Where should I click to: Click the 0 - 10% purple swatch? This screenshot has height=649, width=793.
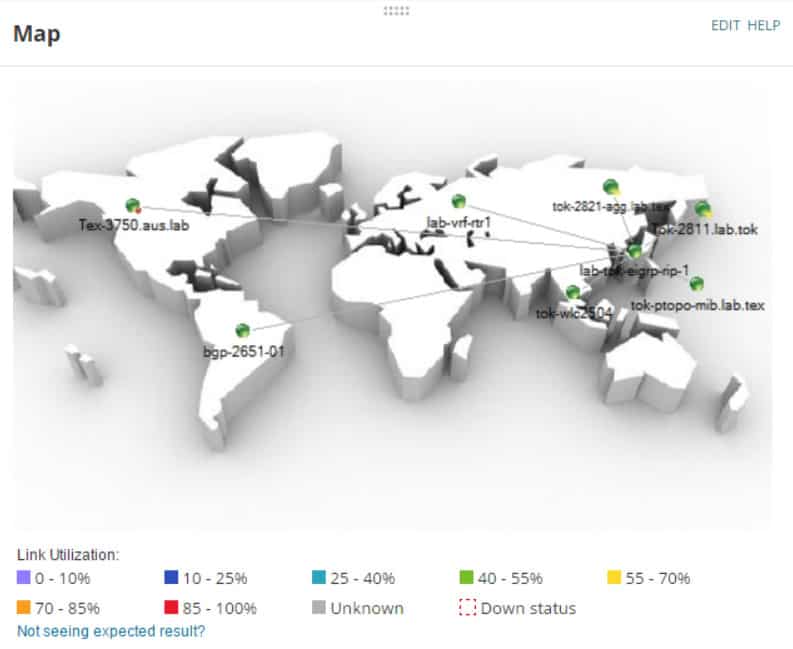(x=24, y=577)
